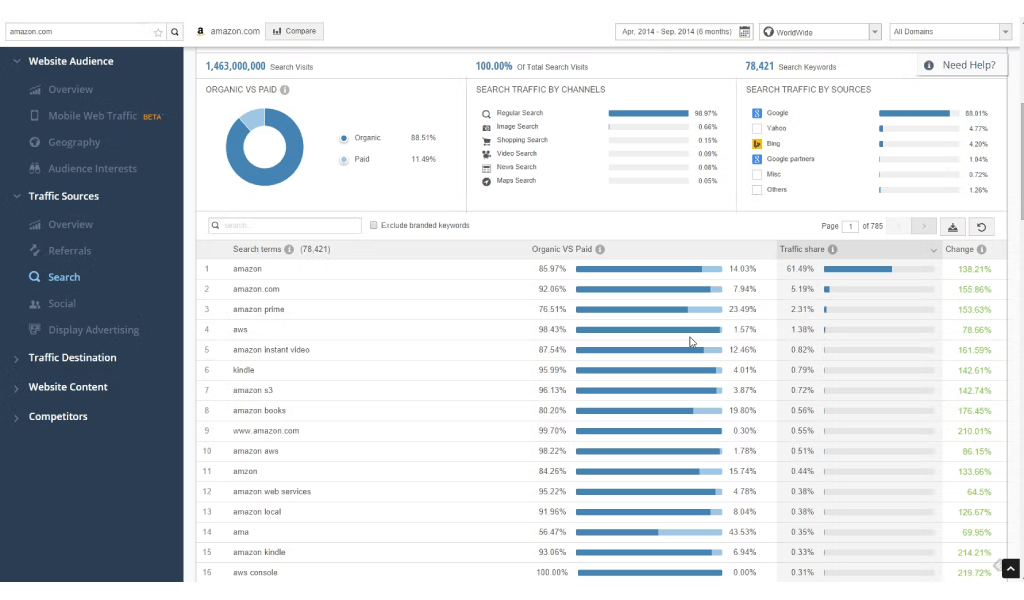Toggle the Misc source checkbox
The image size is (1024, 600).
(757, 174)
